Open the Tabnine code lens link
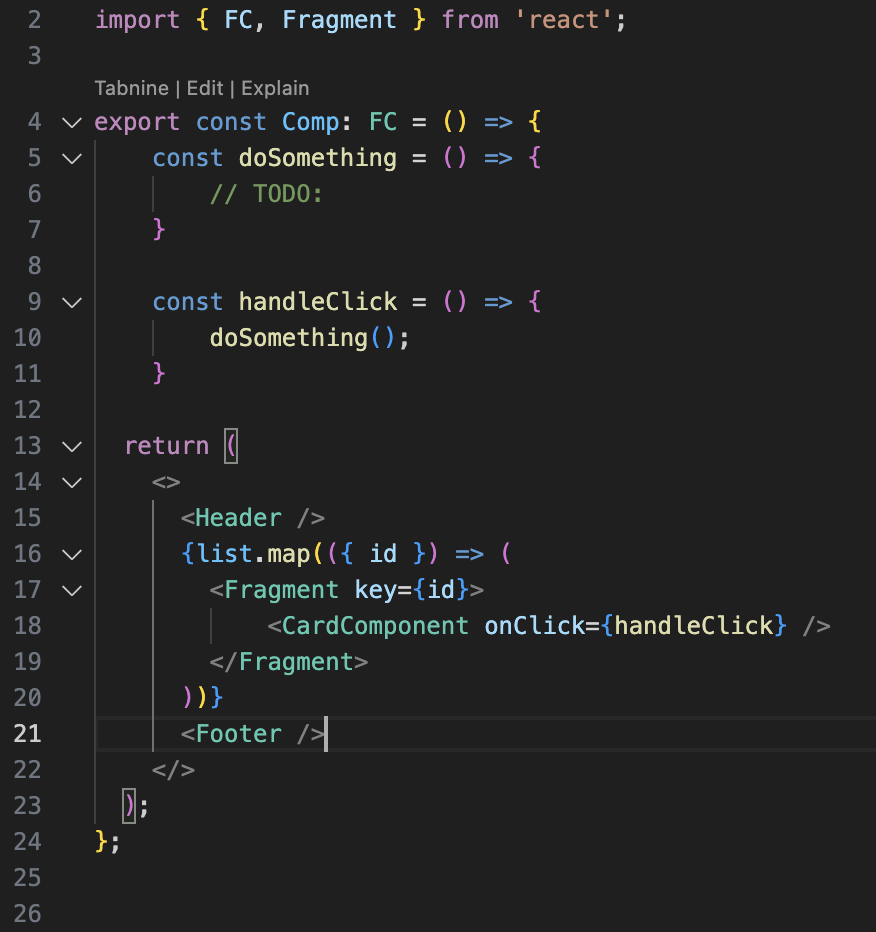 pyautogui.click(x=131, y=89)
